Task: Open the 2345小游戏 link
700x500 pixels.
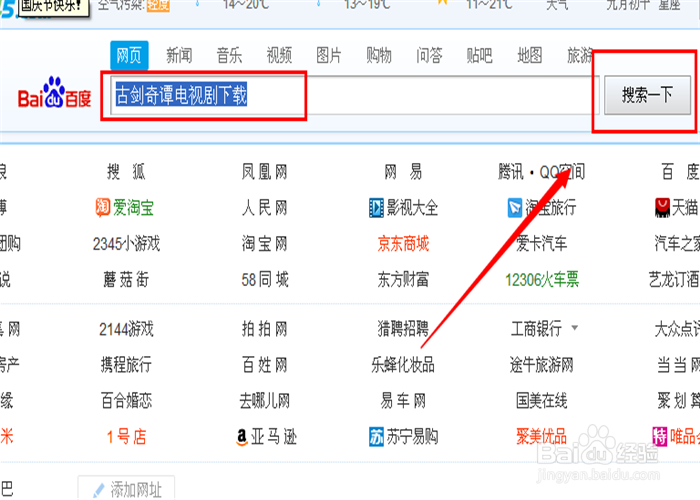Action: (126, 244)
